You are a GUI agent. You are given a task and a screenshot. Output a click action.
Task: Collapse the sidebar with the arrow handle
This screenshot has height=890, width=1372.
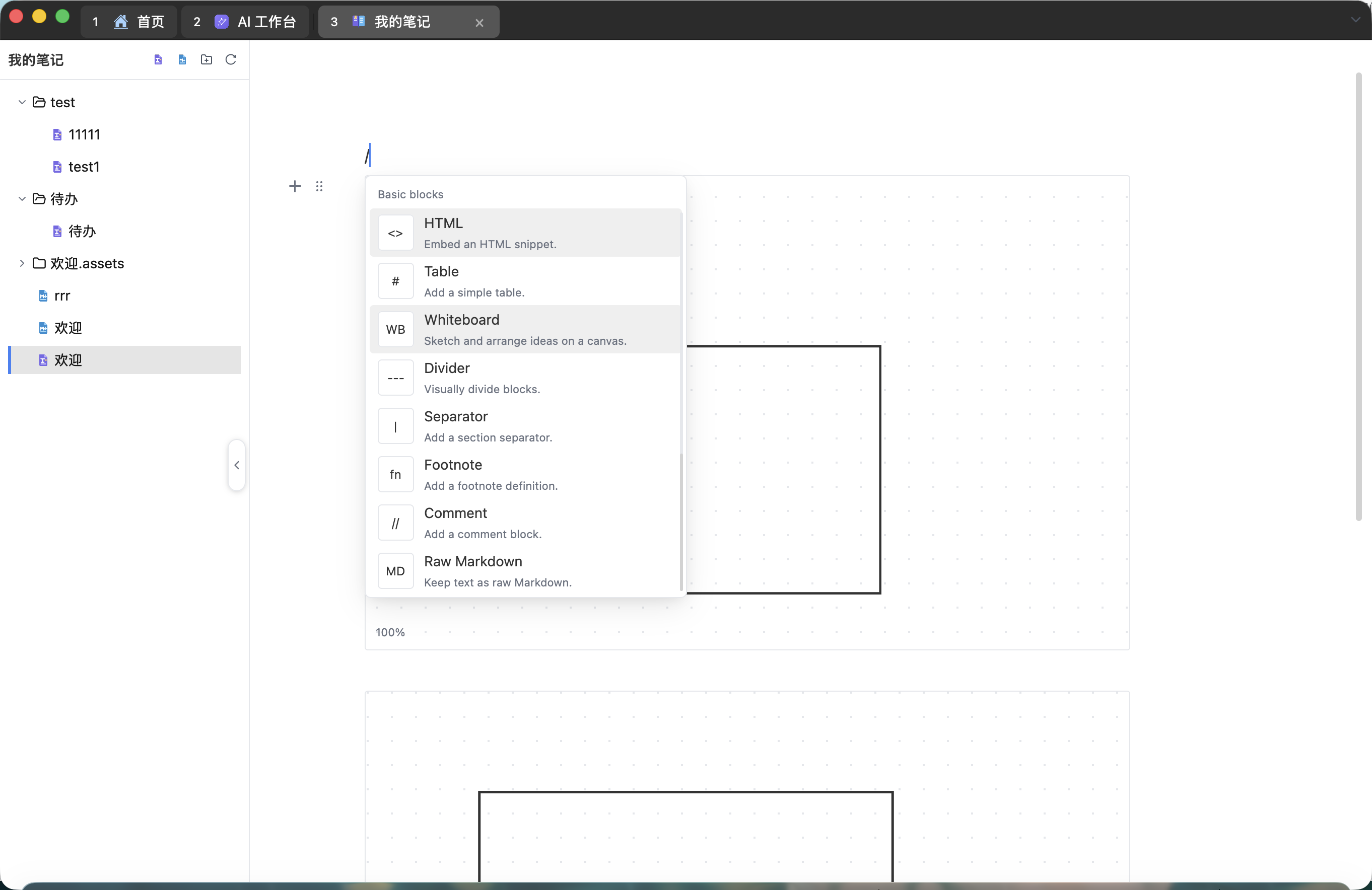point(237,465)
